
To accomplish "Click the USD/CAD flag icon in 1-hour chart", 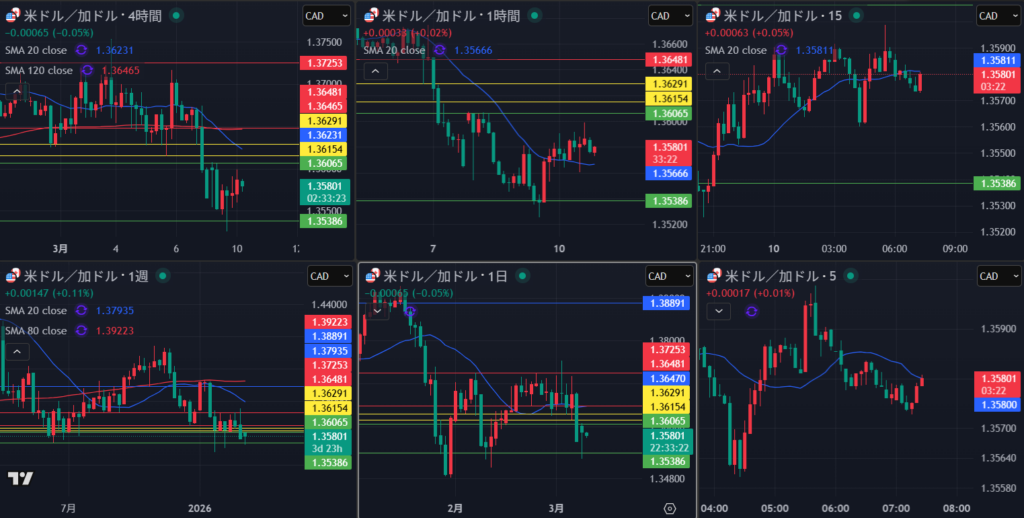I will tap(370, 16).
